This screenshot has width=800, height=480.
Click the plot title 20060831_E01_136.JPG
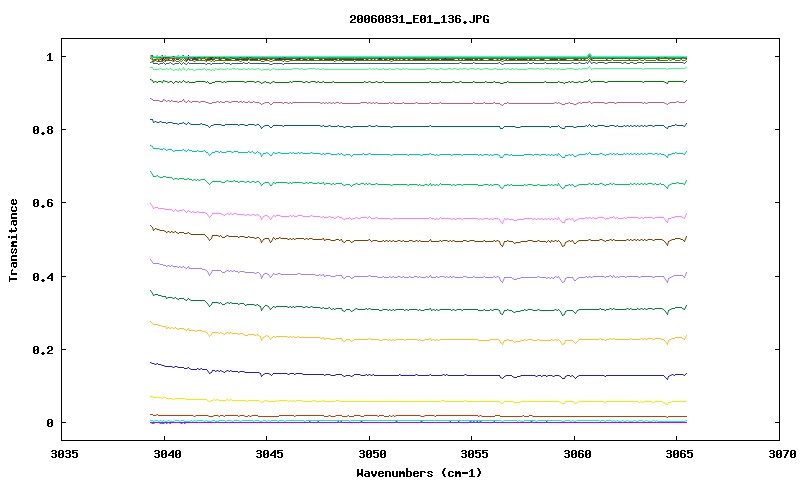tap(419, 19)
